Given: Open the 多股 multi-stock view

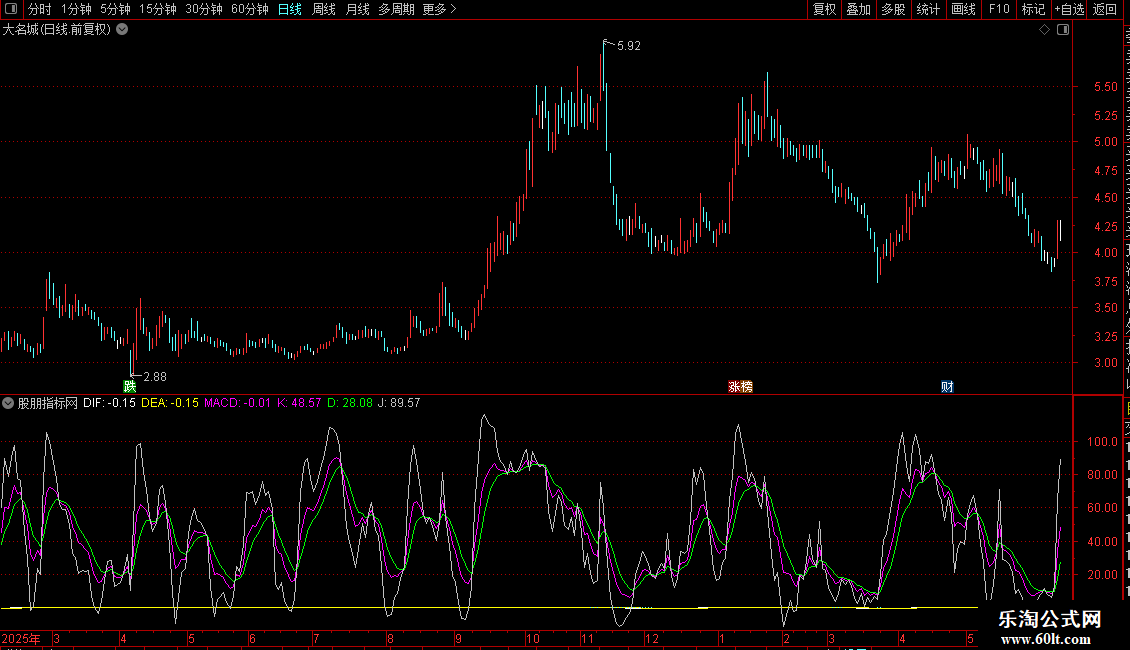Looking at the screenshot, I should 894,9.
